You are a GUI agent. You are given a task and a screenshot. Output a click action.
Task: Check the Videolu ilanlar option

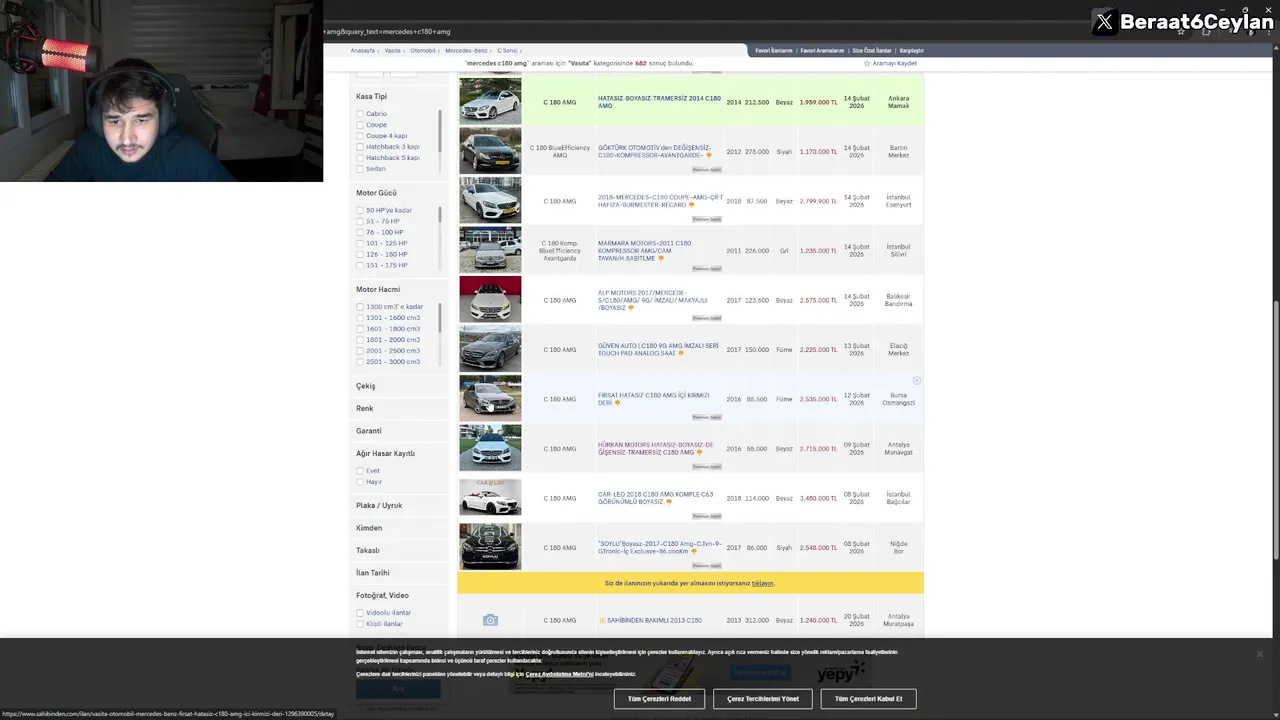360,613
